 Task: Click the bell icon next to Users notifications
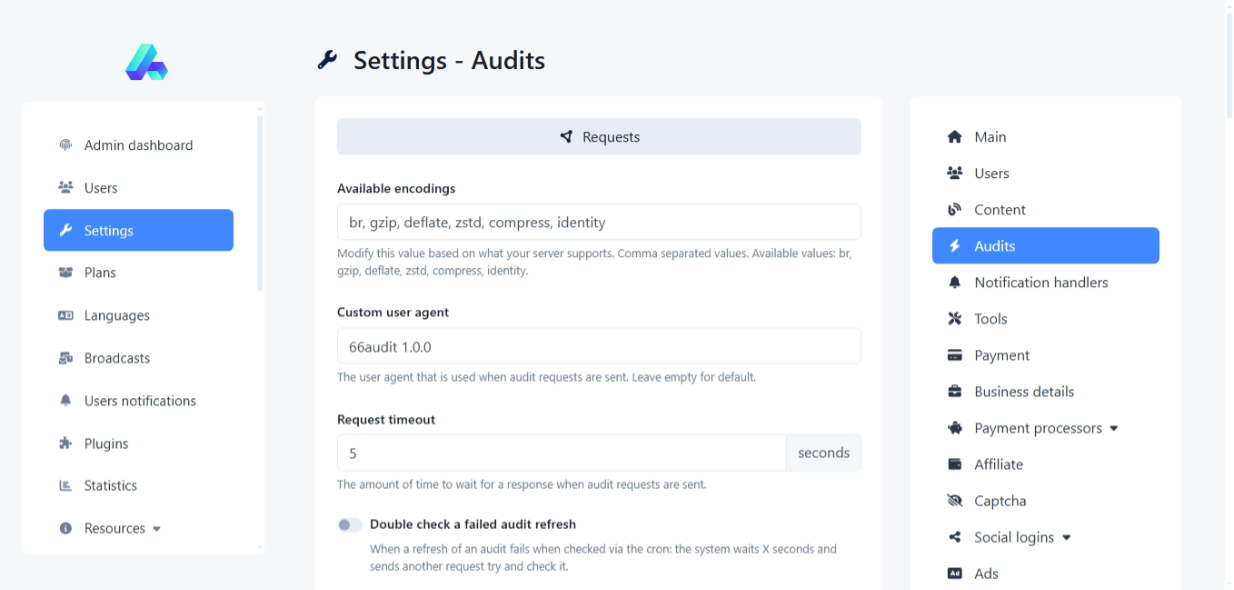66,401
